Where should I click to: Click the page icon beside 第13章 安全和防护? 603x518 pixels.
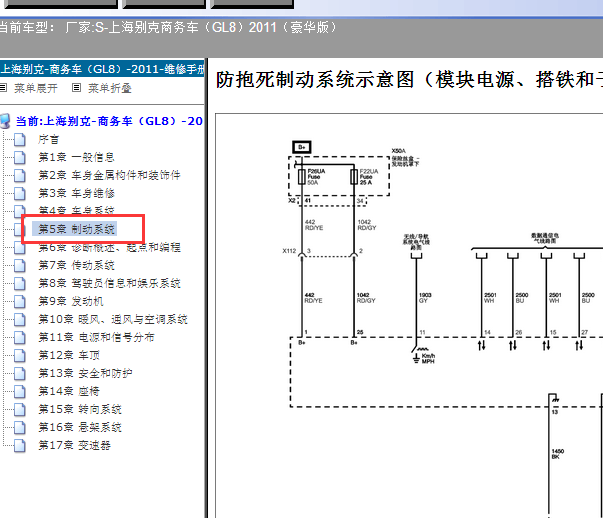click(20, 374)
